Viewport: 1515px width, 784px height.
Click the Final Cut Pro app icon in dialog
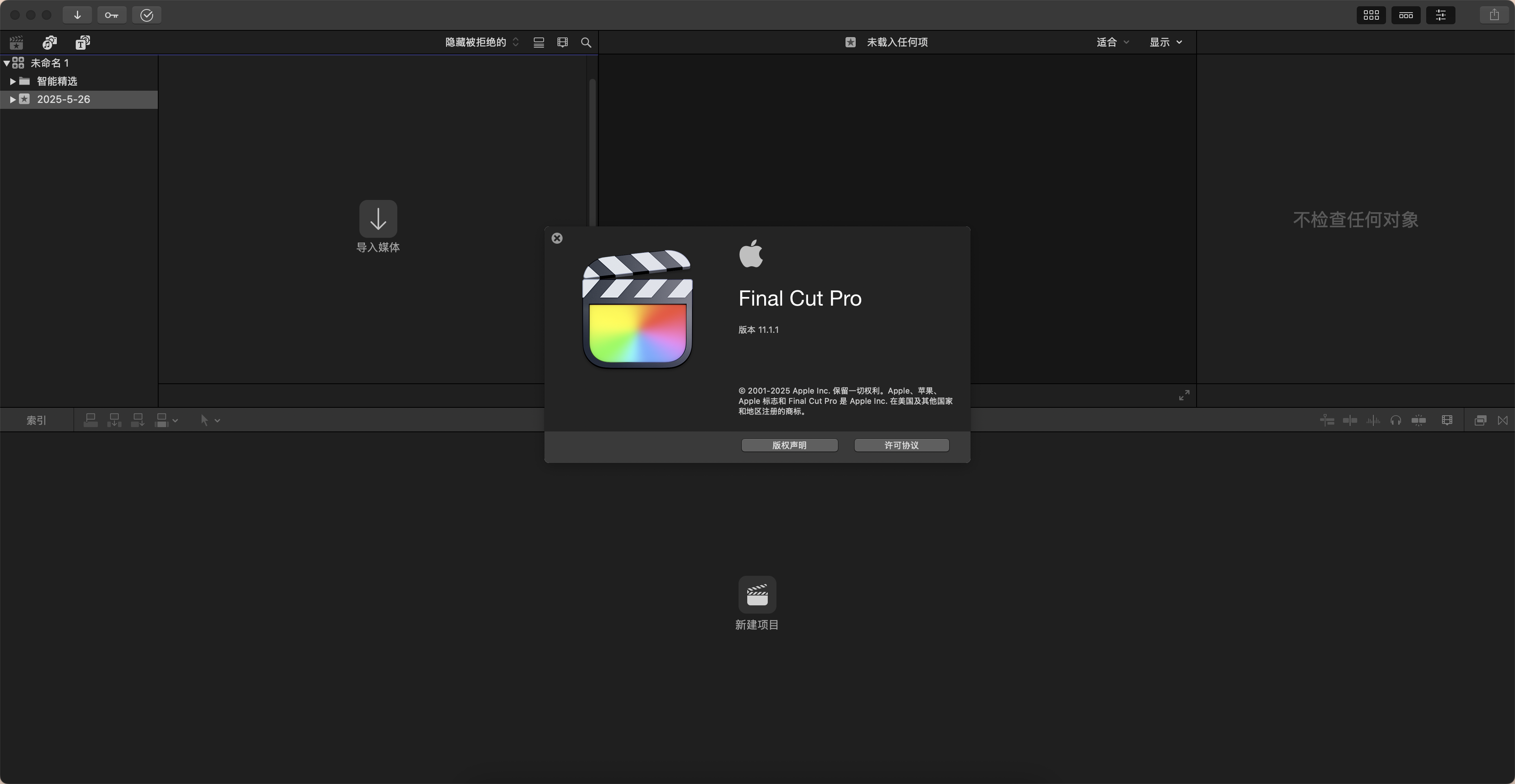tap(638, 309)
